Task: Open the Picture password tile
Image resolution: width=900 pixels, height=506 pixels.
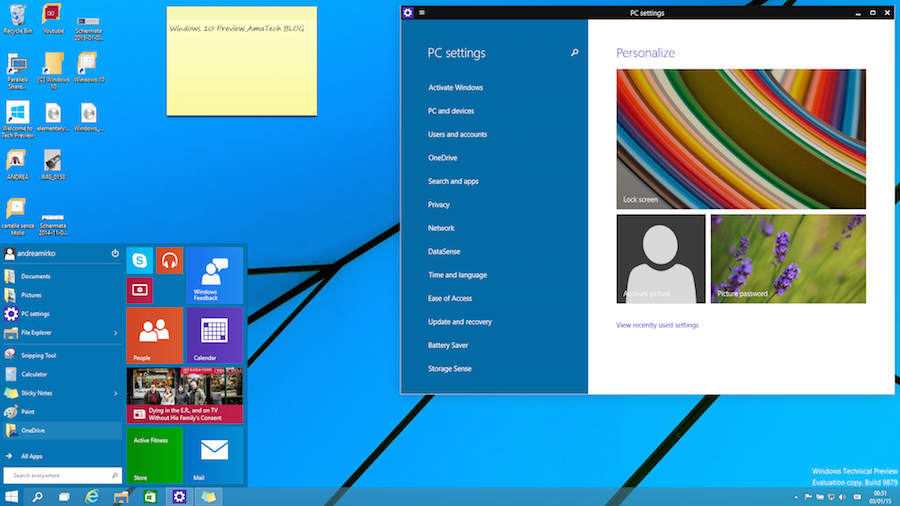Action: click(788, 259)
